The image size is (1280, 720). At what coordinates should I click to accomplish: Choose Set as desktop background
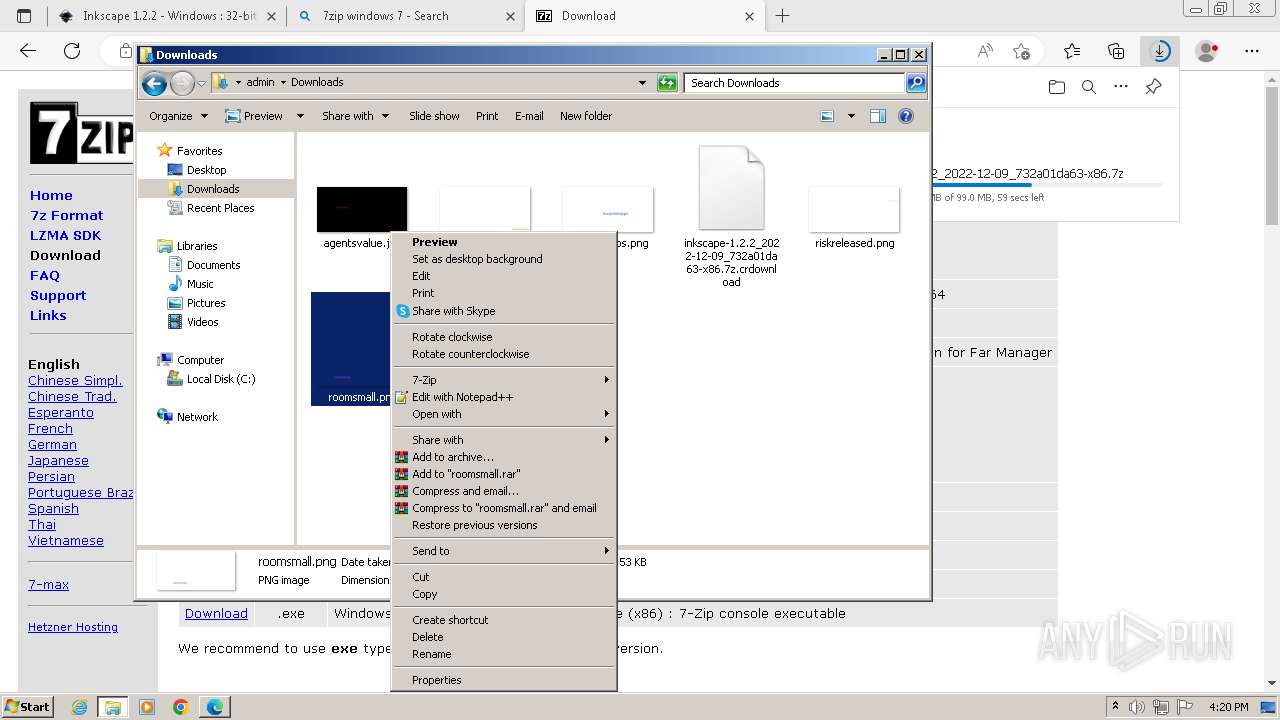[x=503, y=259]
